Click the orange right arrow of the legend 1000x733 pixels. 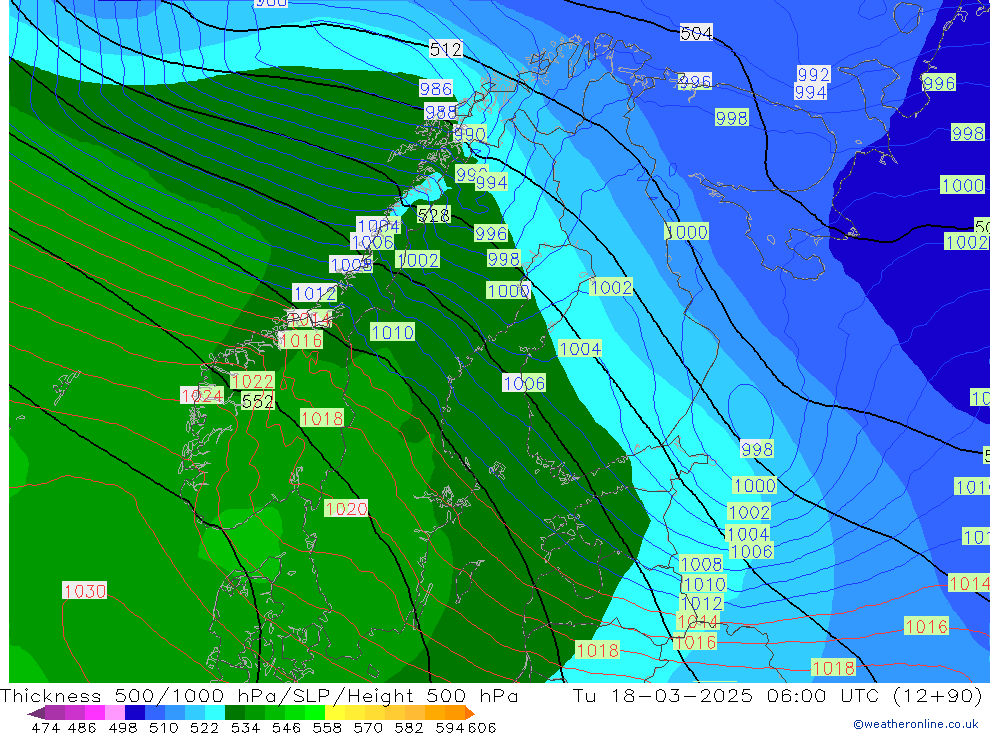[469, 713]
